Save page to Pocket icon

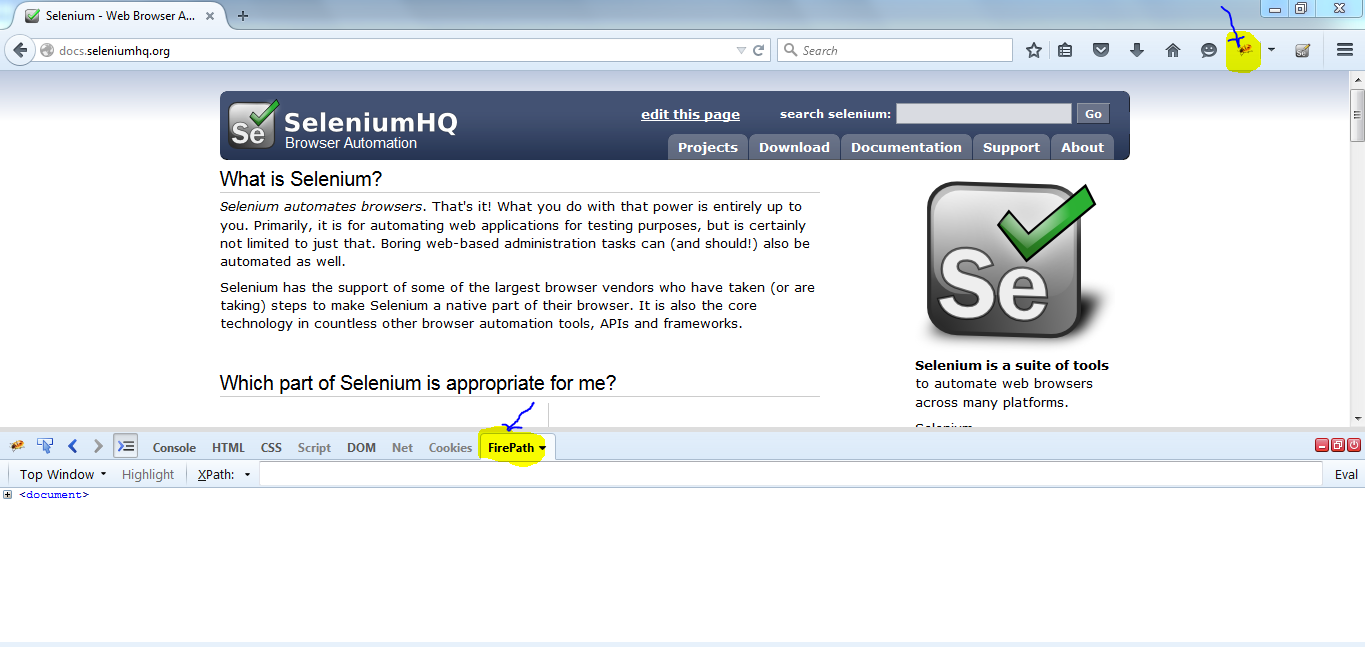1101,50
